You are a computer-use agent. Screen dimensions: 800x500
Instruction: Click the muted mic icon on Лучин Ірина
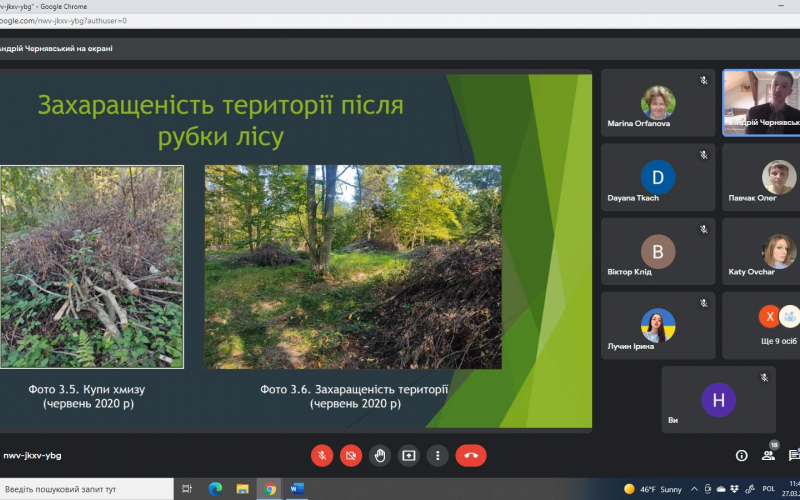click(704, 303)
